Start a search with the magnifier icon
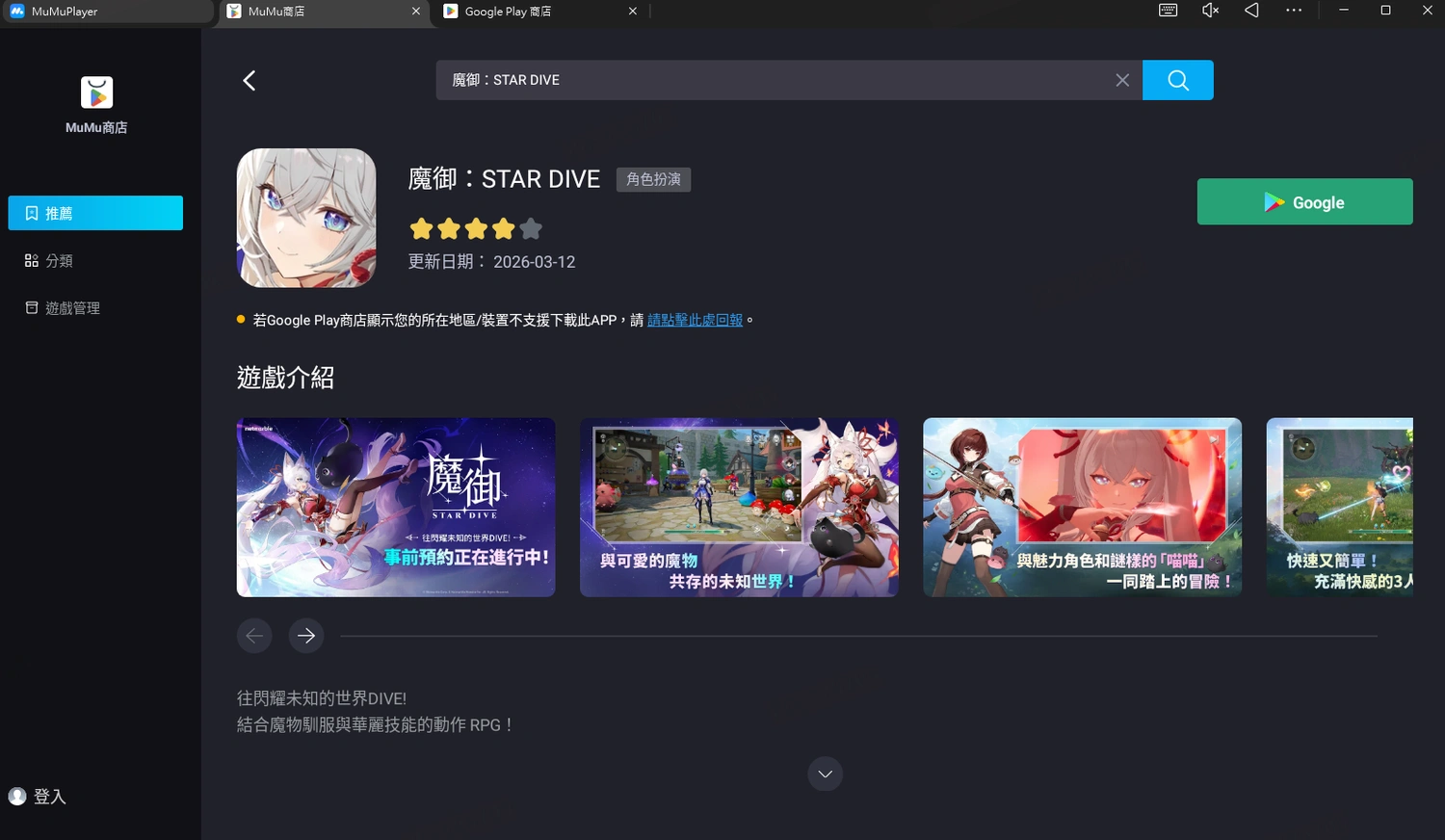 pyautogui.click(x=1177, y=80)
